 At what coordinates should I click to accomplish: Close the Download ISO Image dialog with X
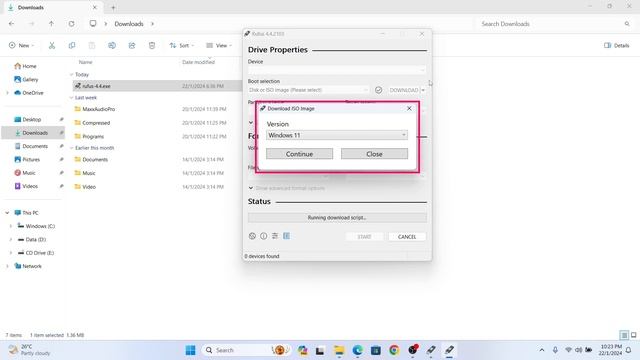[x=409, y=108]
